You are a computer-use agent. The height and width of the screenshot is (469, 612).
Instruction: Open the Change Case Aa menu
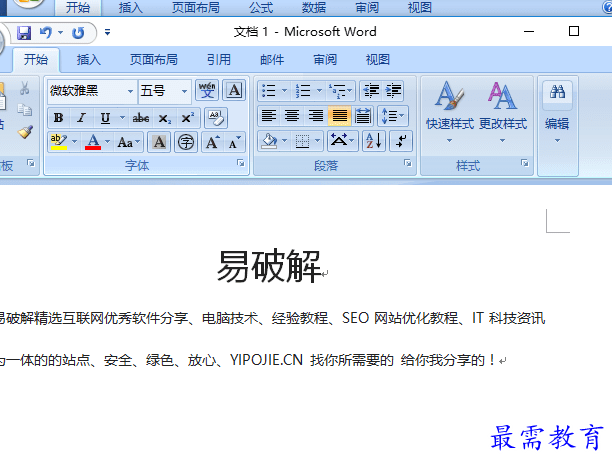point(128,142)
